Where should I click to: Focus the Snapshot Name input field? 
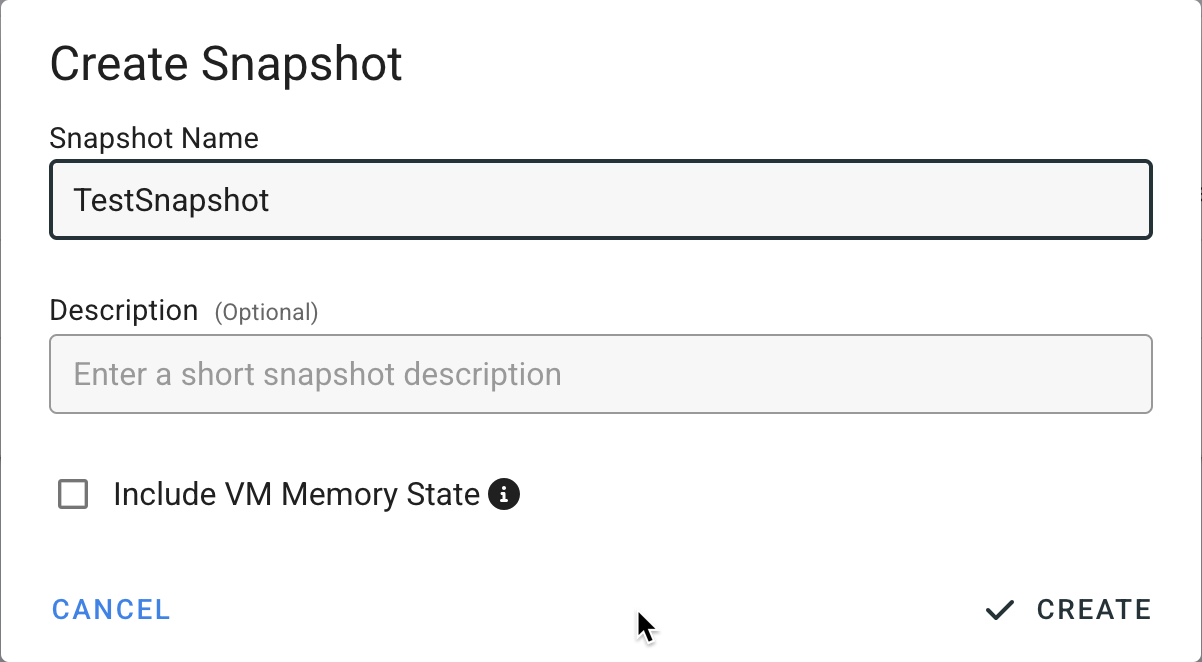point(600,200)
